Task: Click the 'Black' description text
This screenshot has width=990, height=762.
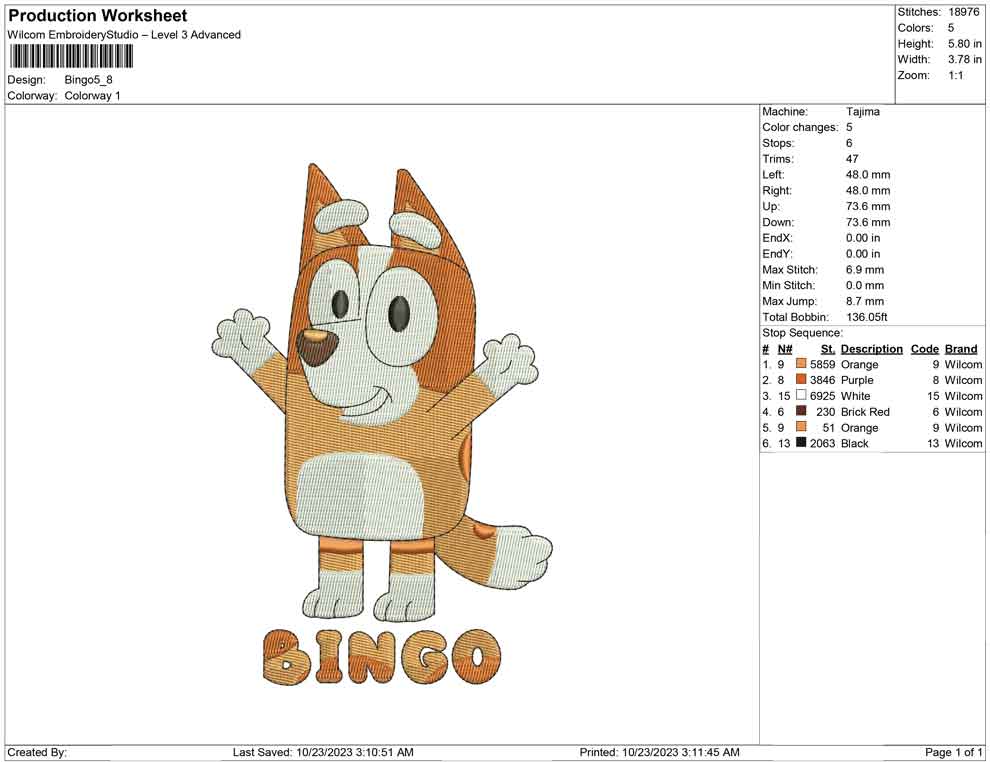Action: pos(855,443)
